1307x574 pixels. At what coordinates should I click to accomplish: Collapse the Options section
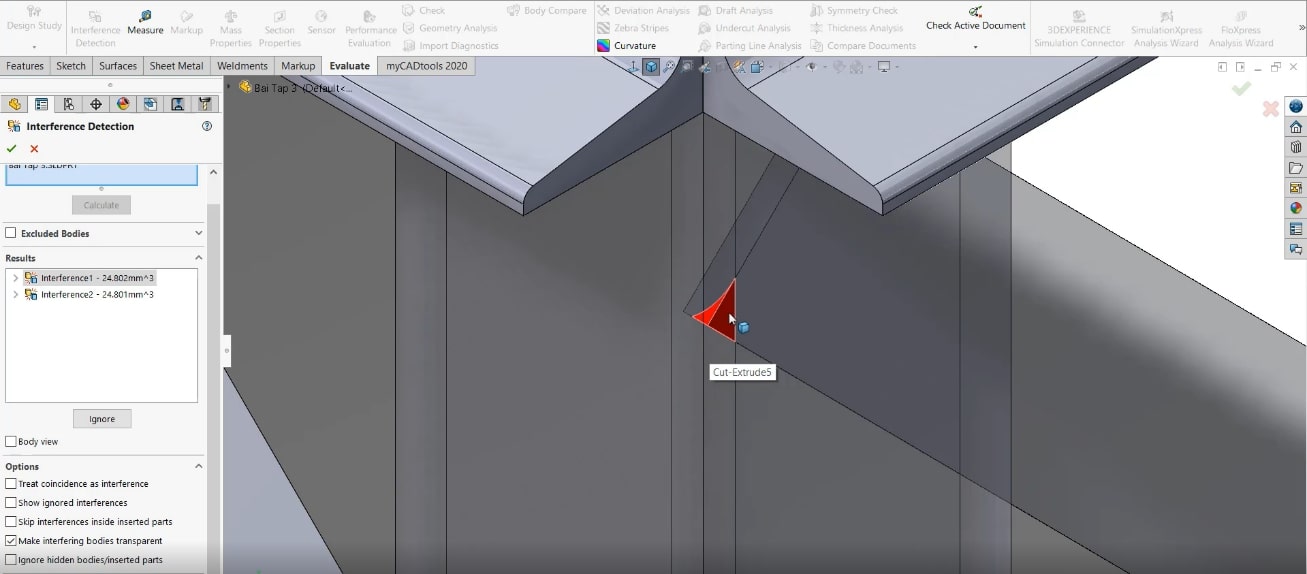click(x=198, y=466)
